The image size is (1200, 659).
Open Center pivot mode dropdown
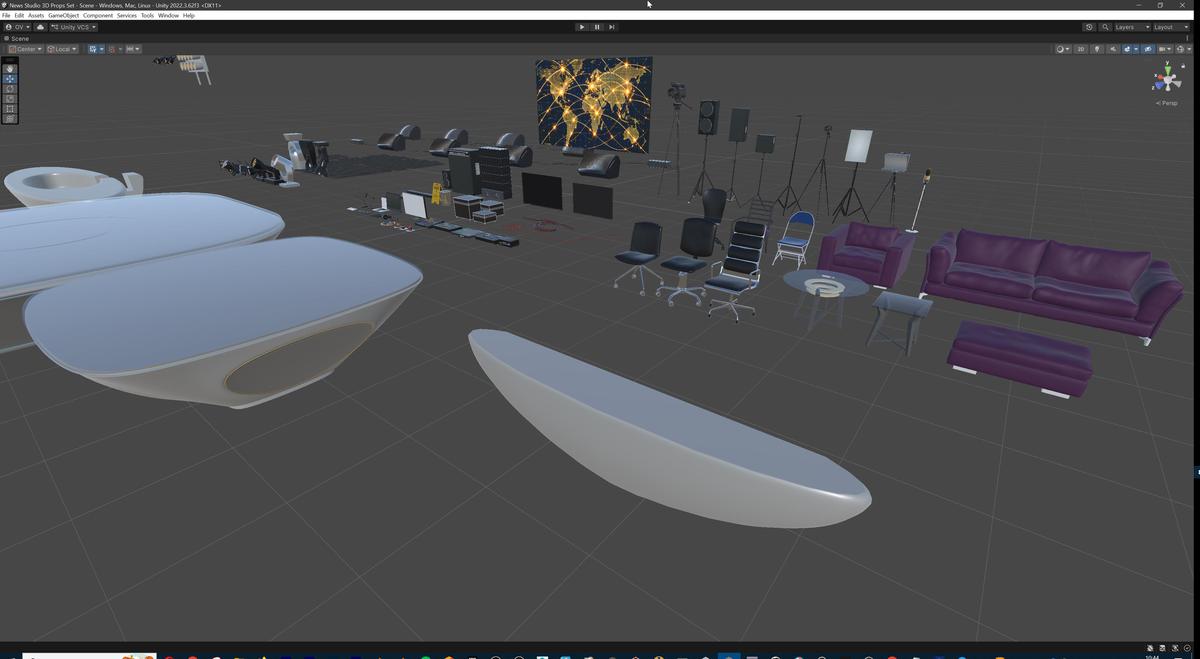(x=25, y=49)
